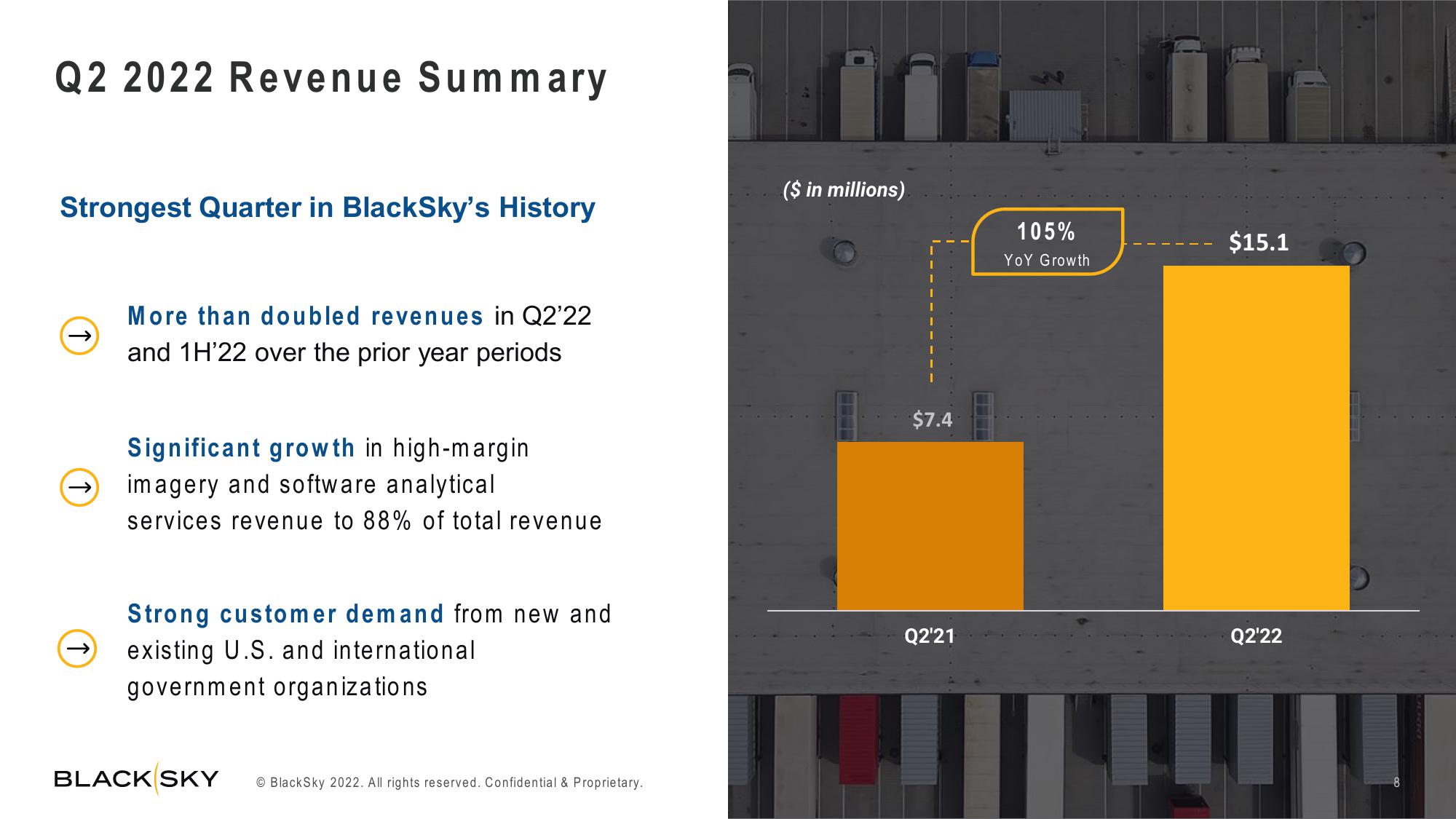Image resolution: width=1456 pixels, height=819 pixels.
Task: Click the page number 8
Action: click(1396, 783)
